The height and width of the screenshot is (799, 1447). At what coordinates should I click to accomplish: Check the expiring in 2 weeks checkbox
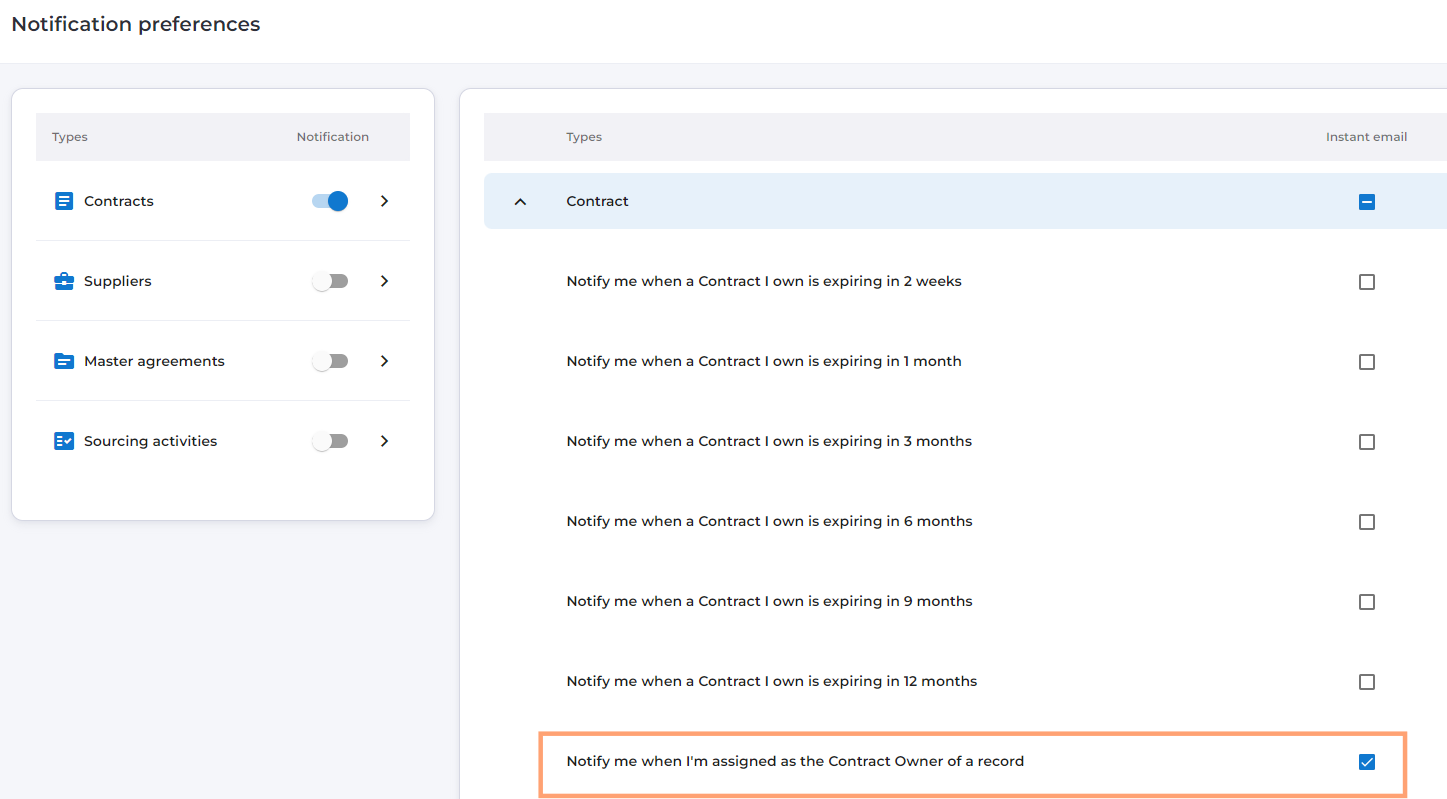coord(1367,282)
